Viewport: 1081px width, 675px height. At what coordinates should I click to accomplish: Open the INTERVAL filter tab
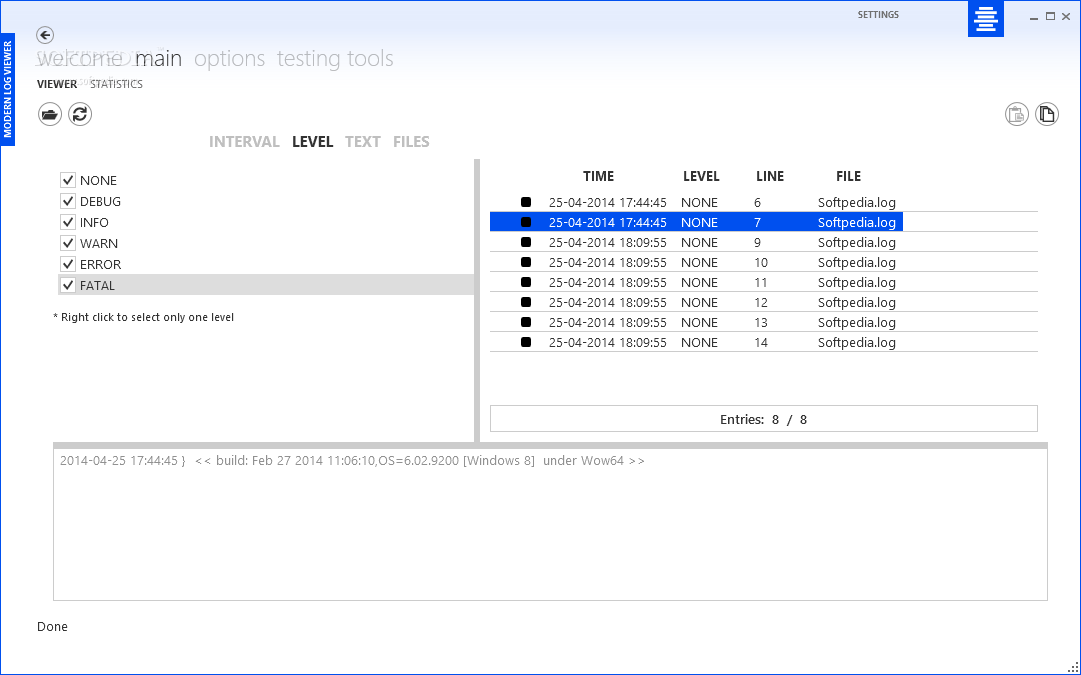point(244,141)
